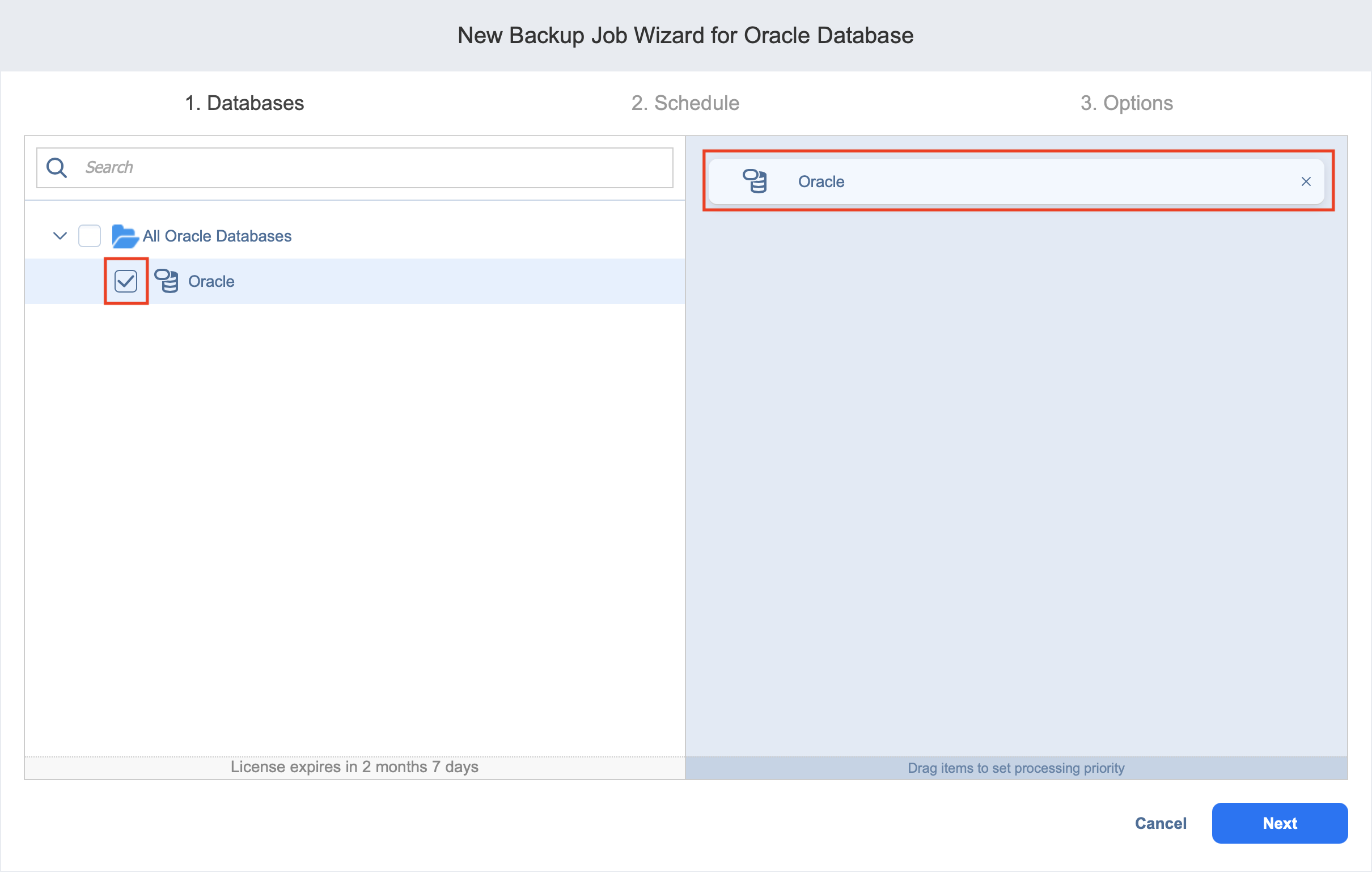This screenshot has height=872, width=1372.
Task: Click the wizard title heading
Action: [x=685, y=35]
